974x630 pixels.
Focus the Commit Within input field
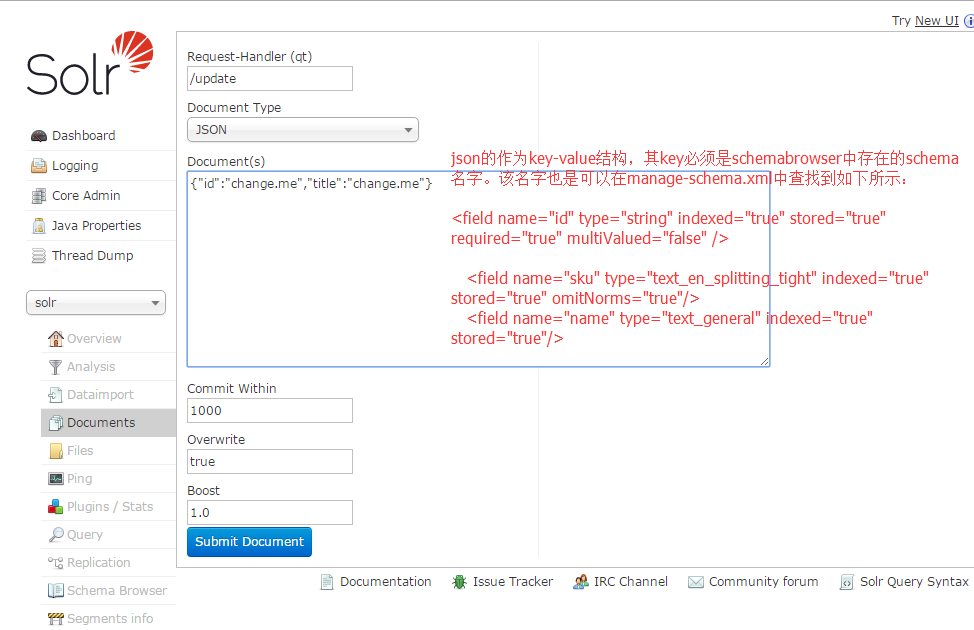[x=270, y=411]
